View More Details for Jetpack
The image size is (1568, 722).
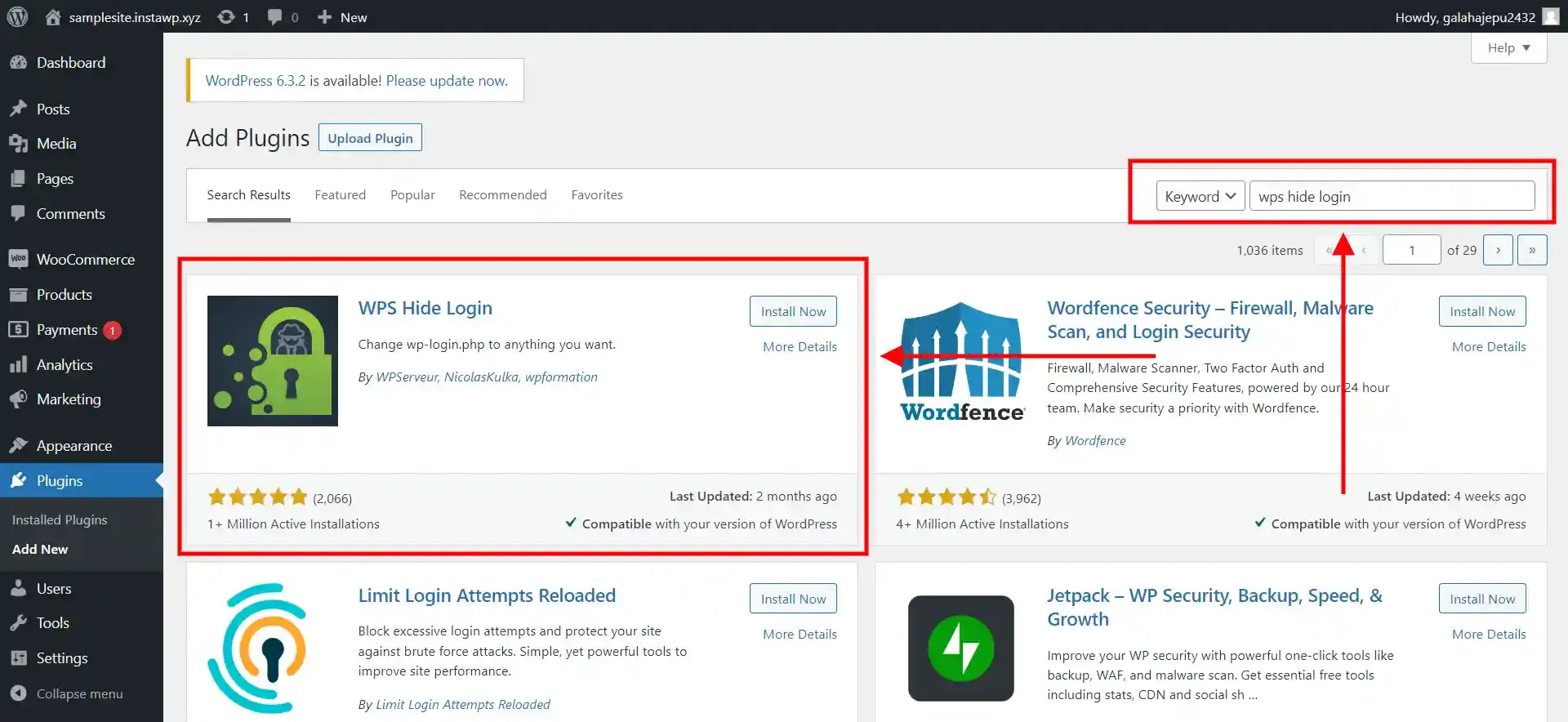(x=1489, y=634)
